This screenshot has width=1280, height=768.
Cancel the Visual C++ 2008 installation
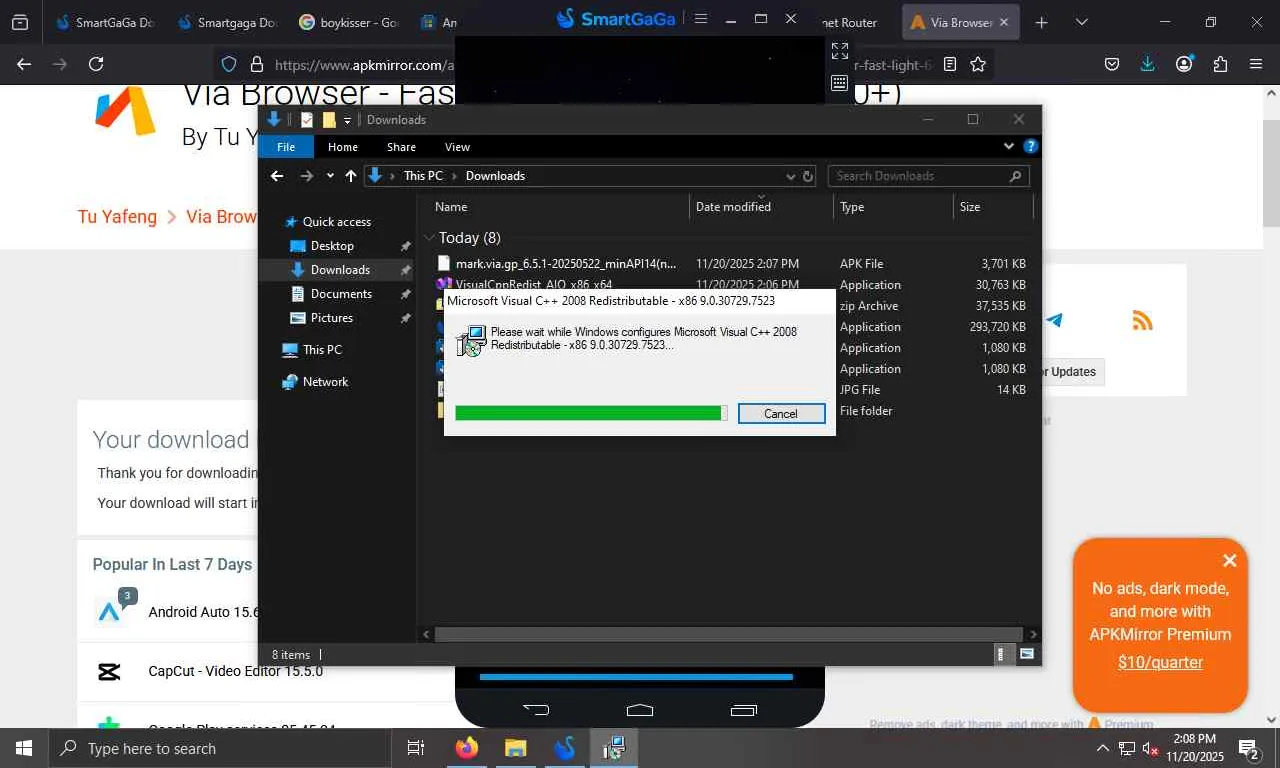[x=781, y=414]
